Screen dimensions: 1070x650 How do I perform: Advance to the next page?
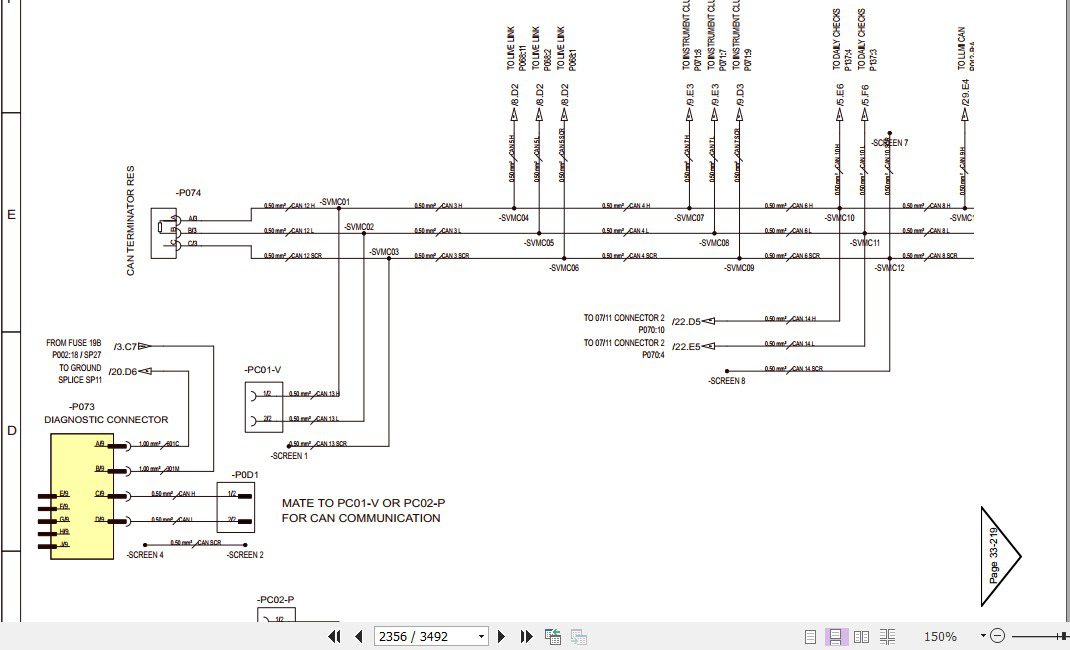(501, 636)
